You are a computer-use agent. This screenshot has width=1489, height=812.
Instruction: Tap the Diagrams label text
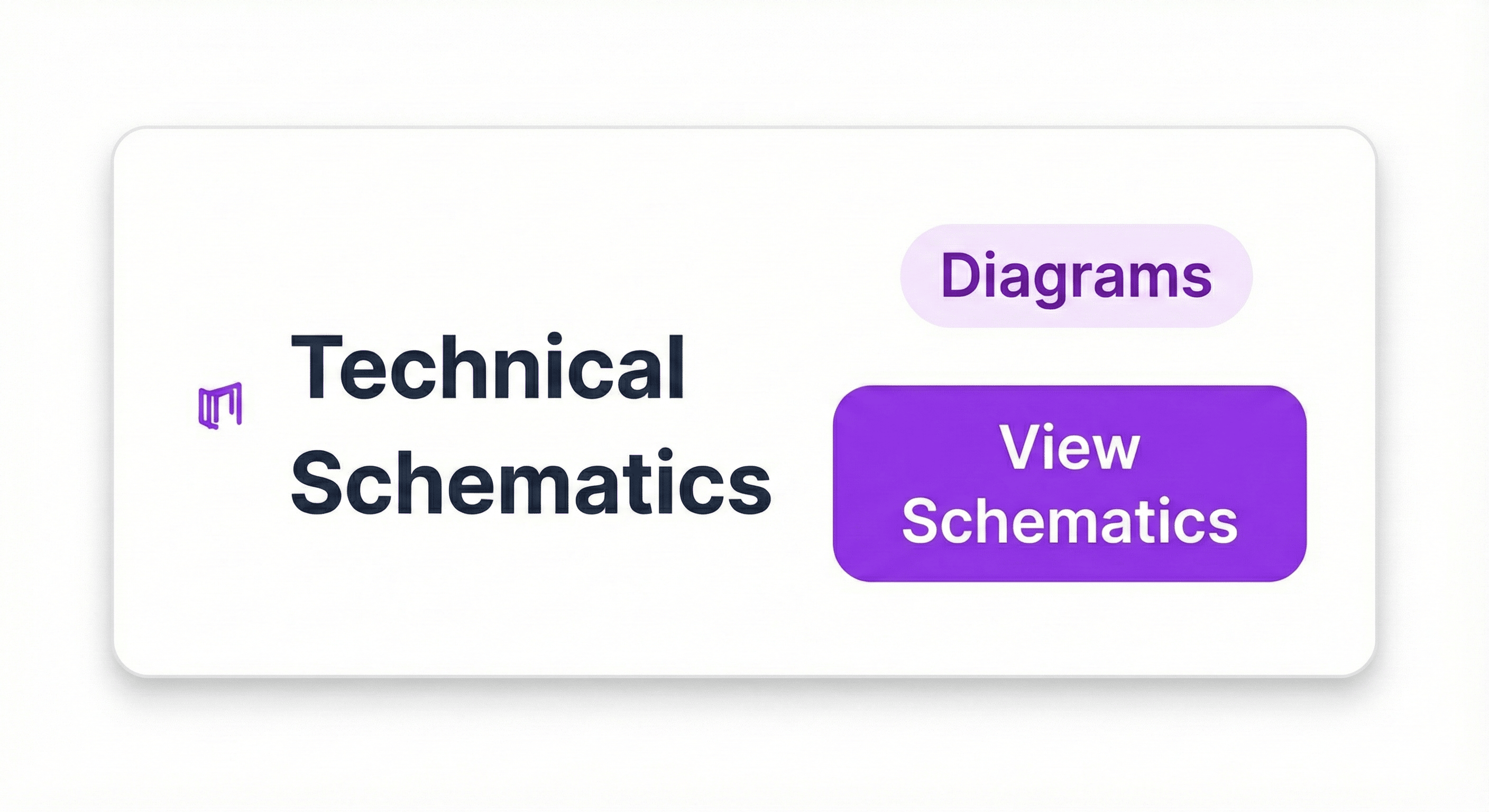pyautogui.click(x=1076, y=275)
